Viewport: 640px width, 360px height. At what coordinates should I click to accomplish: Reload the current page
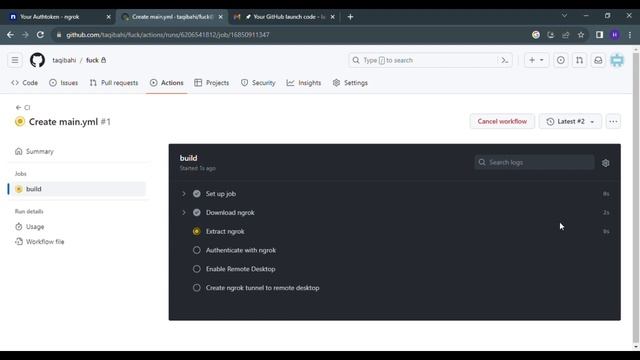coord(40,35)
